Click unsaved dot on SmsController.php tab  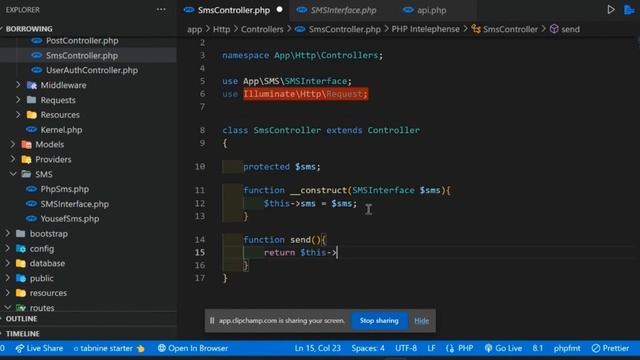(280, 9)
